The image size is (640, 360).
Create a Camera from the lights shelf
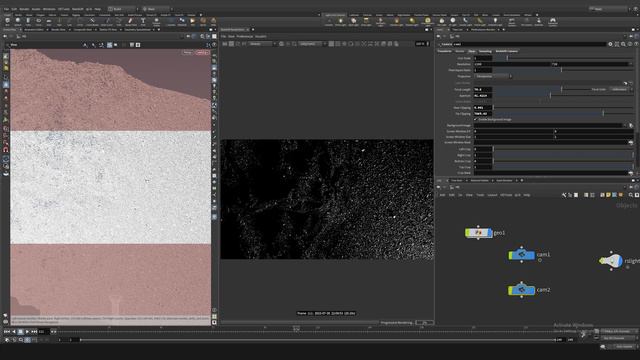coord(329,22)
